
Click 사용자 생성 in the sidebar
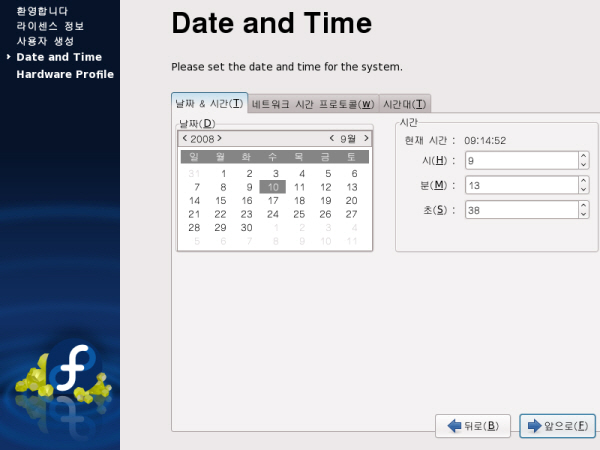[45, 41]
